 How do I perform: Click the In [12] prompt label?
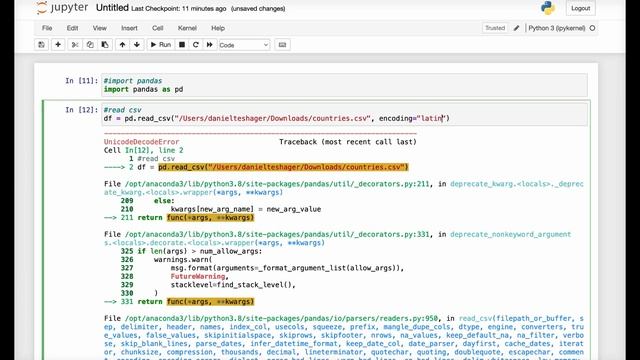(82, 110)
